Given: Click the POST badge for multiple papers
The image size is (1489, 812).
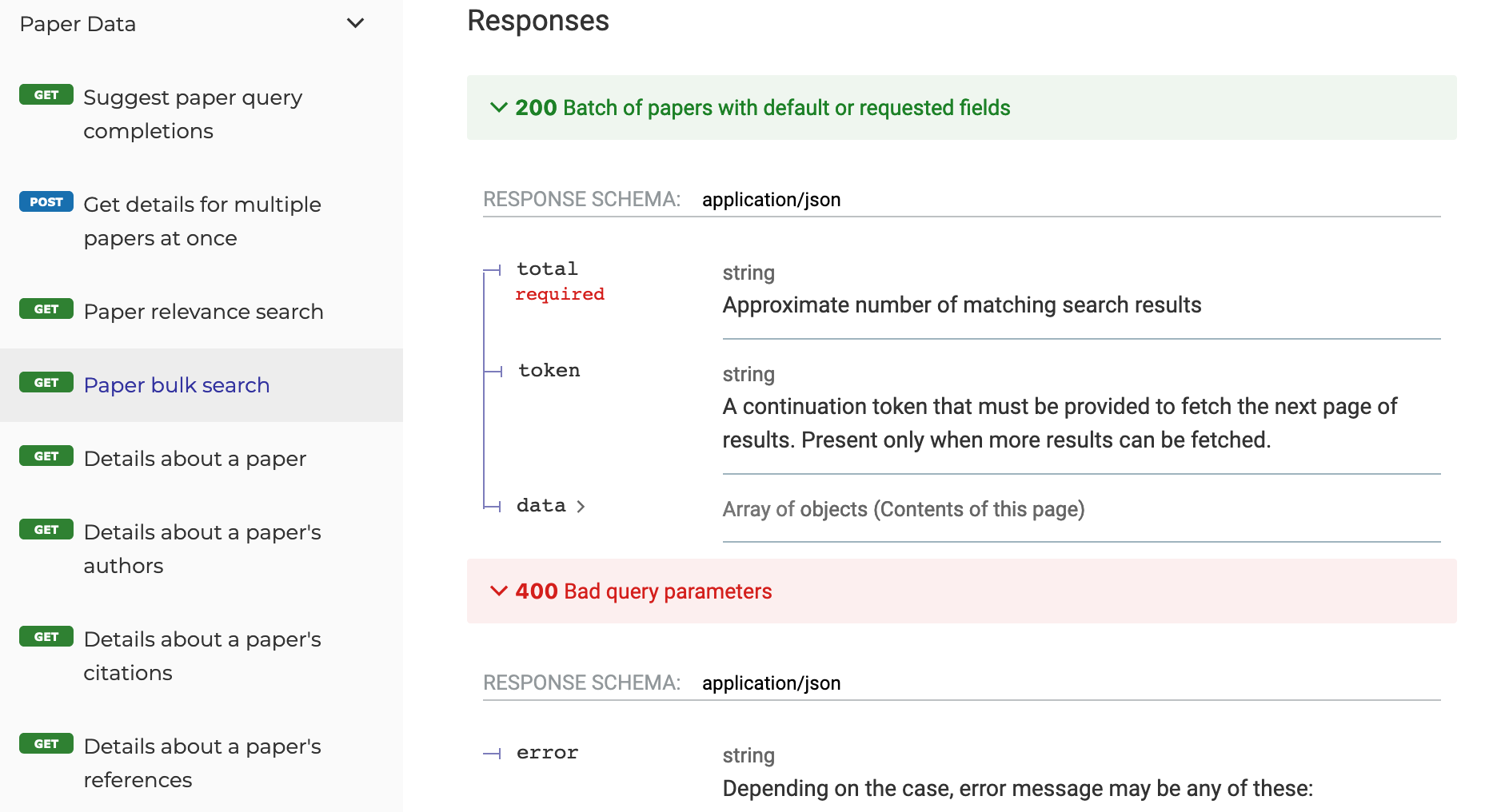Looking at the screenshot, I should tap(46, 202).
